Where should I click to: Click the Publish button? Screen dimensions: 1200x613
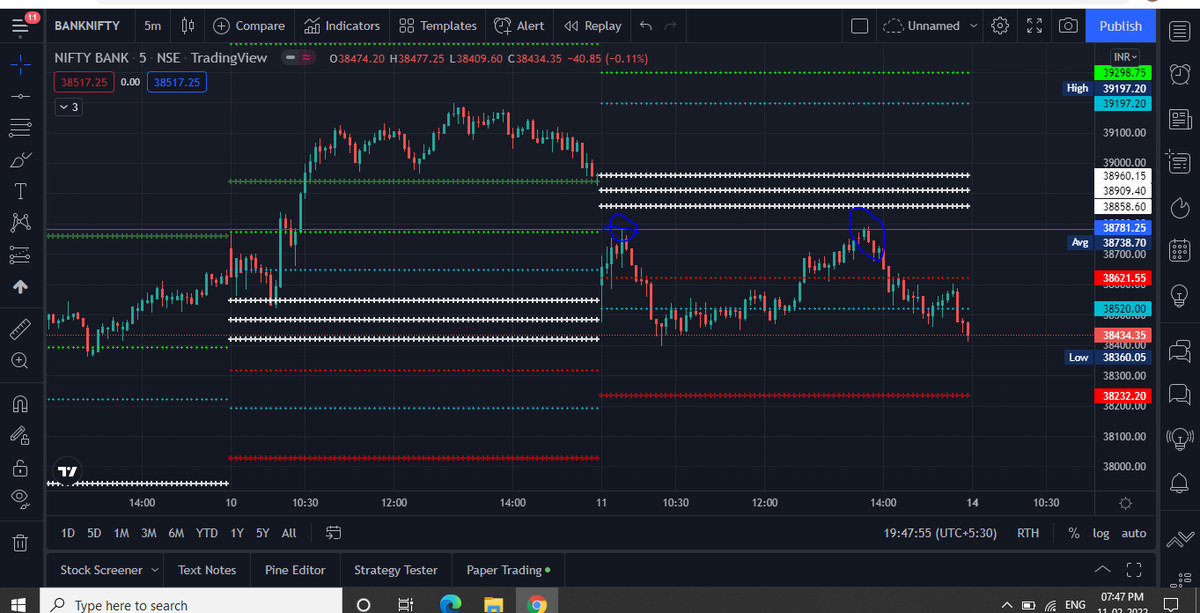pyautogui.click(x=1120, y=26)
